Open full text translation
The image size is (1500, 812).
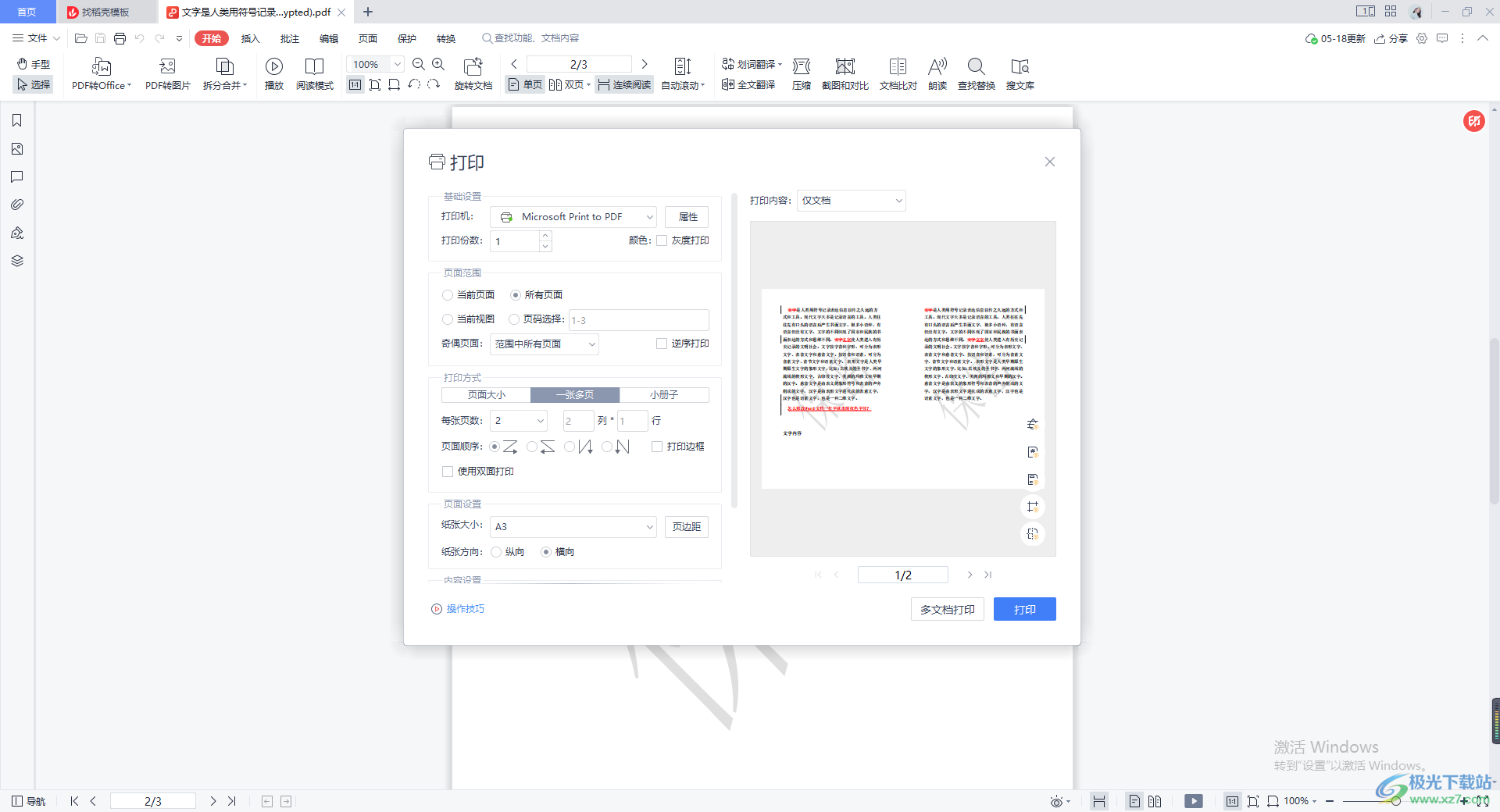(x=748, y=84)
